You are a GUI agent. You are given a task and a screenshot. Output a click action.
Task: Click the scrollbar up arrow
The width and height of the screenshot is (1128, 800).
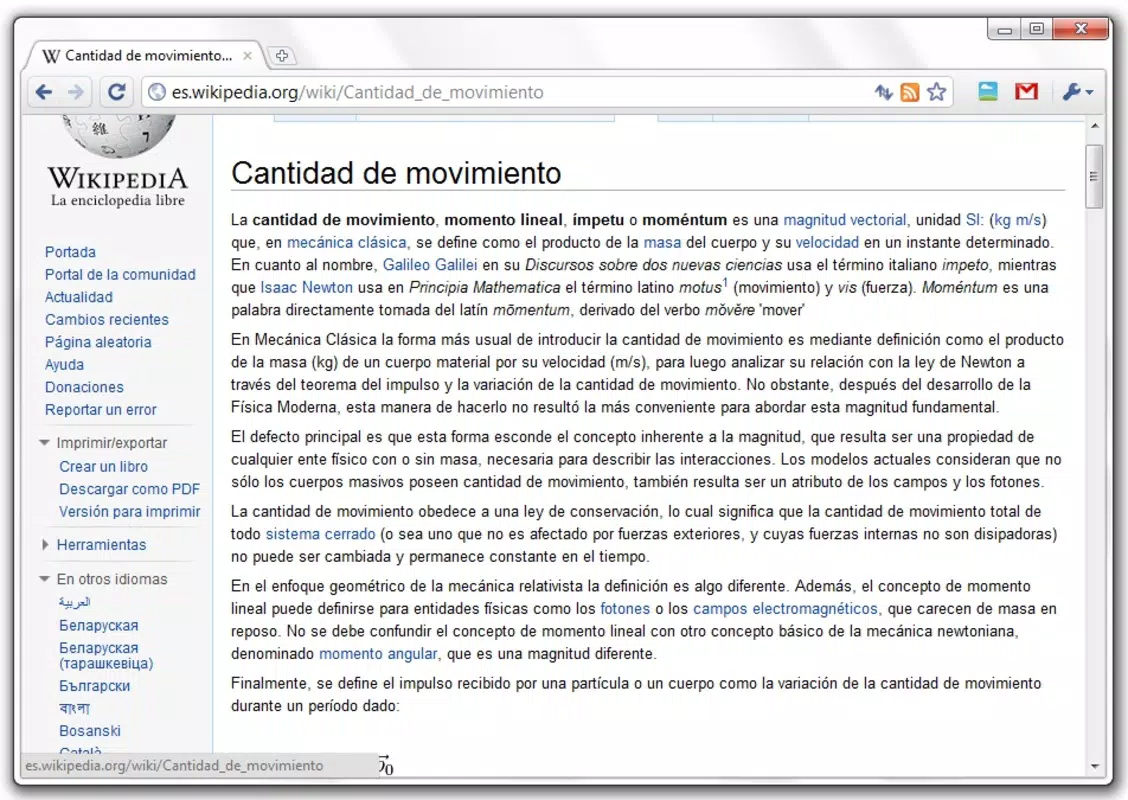click(1094, 127)
